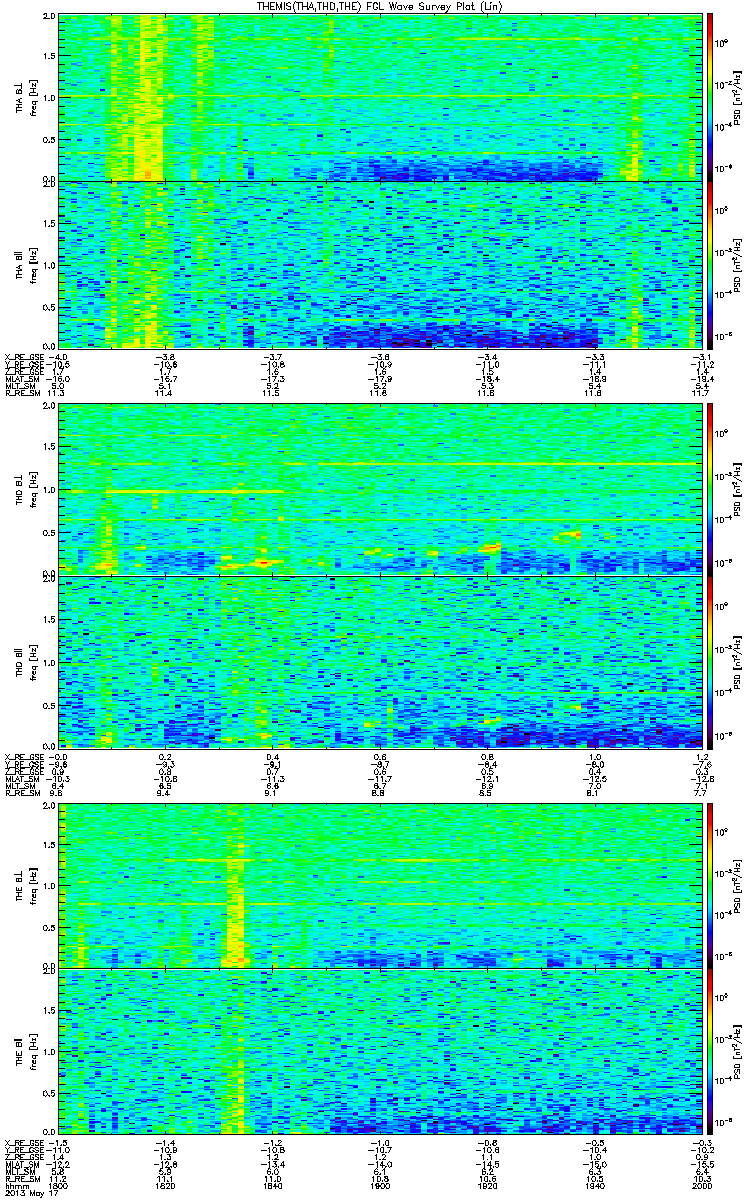
Task: Click the hhmm axis unit label
Action: [x=16, y=1186]
